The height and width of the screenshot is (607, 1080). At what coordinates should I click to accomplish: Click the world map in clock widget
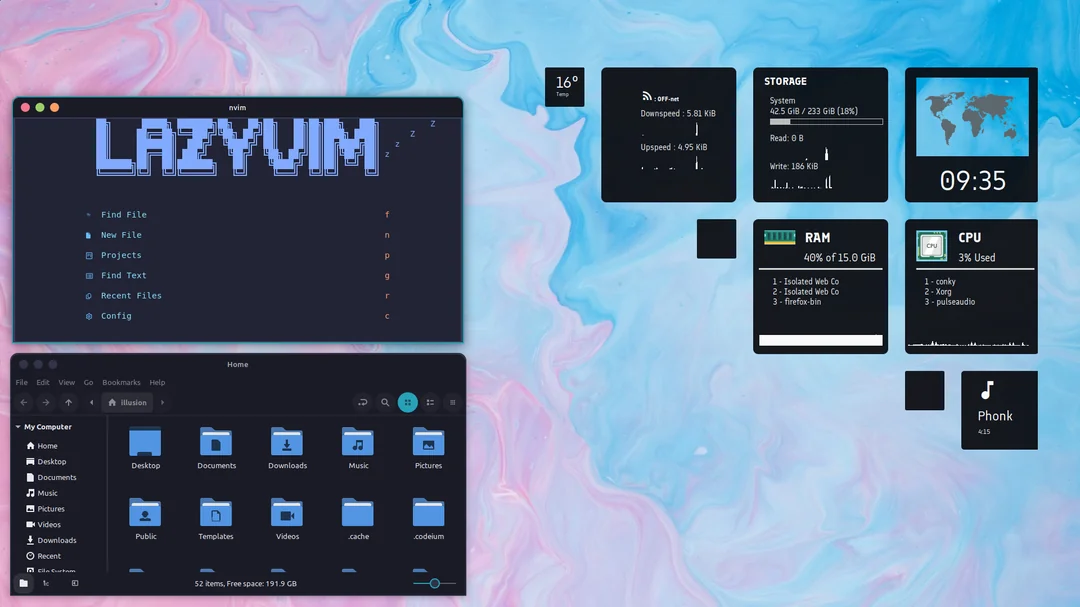[x=972, y=116]
